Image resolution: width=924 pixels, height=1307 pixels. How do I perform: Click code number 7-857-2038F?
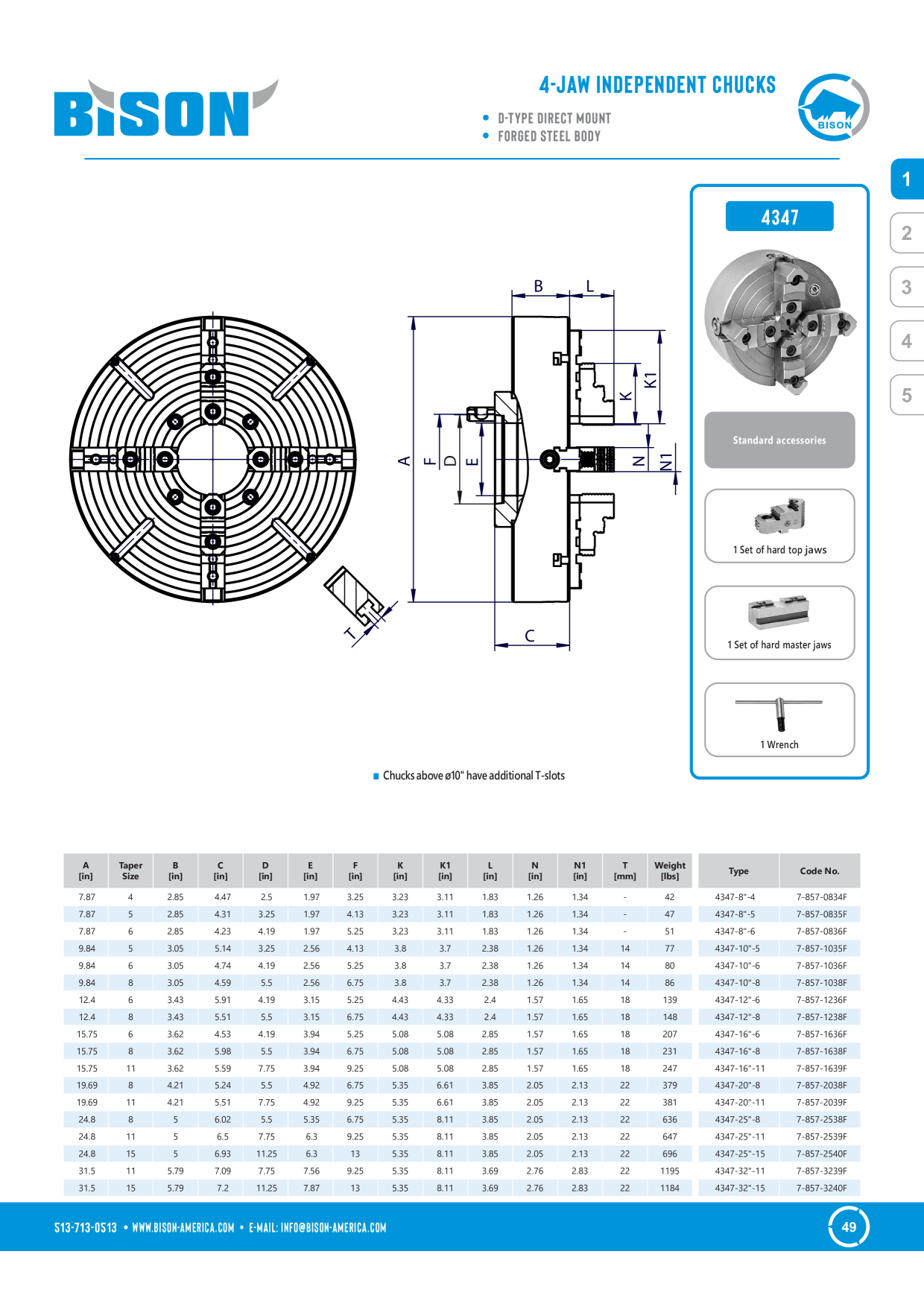[x=821, y=1086]
